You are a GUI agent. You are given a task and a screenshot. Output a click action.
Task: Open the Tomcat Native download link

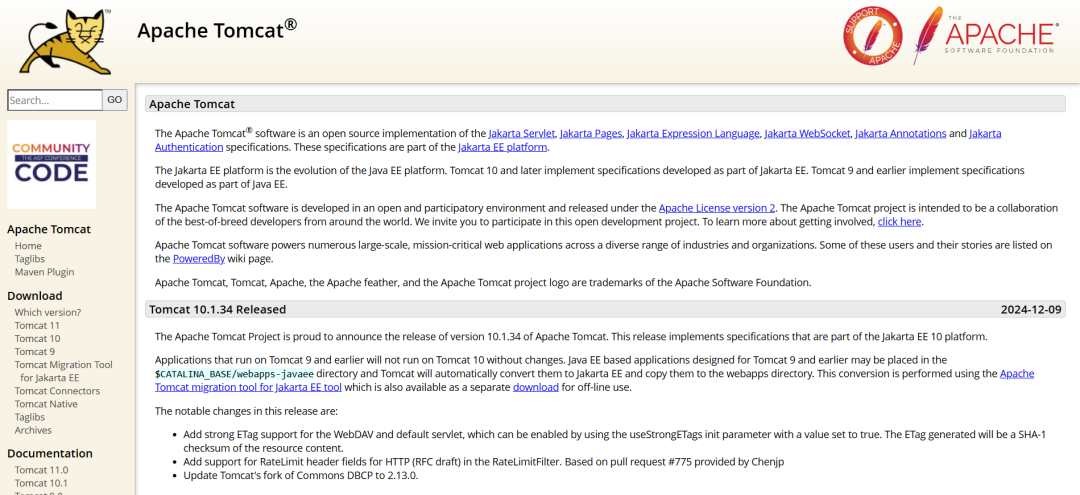(45, 404)
